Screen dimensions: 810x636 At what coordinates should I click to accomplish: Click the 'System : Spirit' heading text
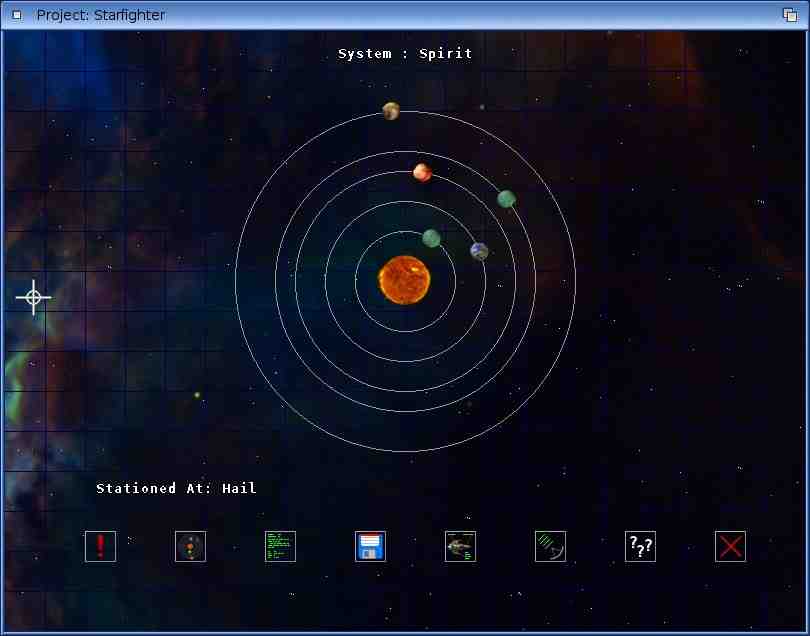coord(405,54)
